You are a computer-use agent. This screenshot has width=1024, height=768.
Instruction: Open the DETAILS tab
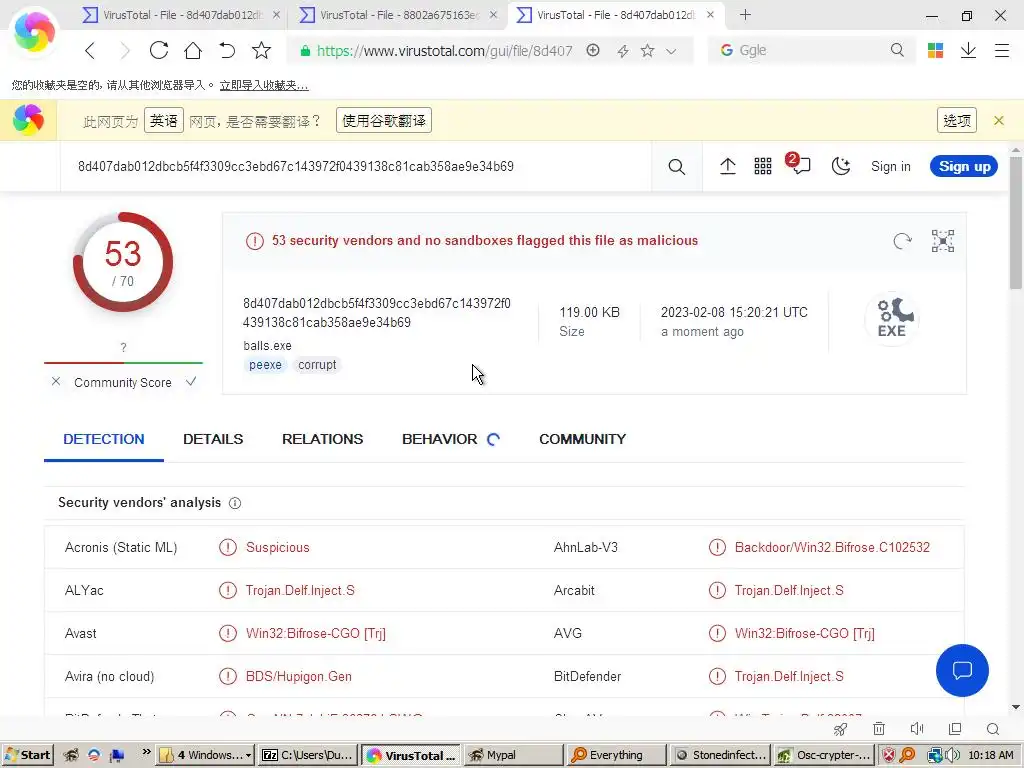213,439
